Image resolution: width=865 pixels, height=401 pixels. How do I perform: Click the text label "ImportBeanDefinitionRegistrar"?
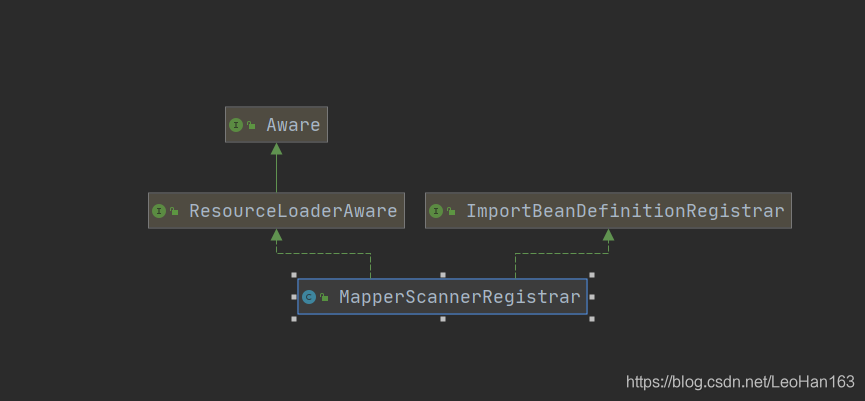click(x=625, y=211)
